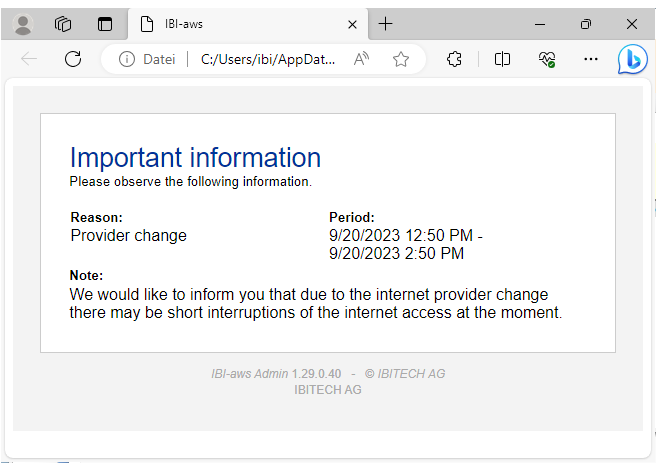The height and width of the screenshot is (463, 656).
Task: Toggle the split screen icon
Action: click(503, 59)
